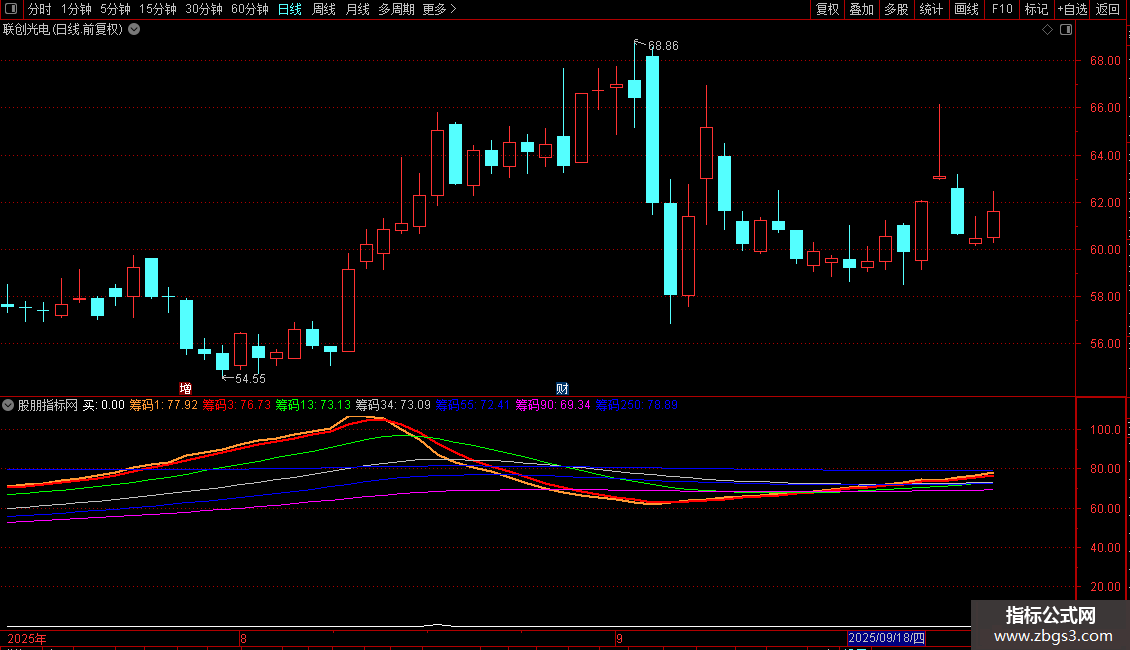1130x650 pixels.
Task: Switch to 周线 weekly chart
Action: (324, 9)
